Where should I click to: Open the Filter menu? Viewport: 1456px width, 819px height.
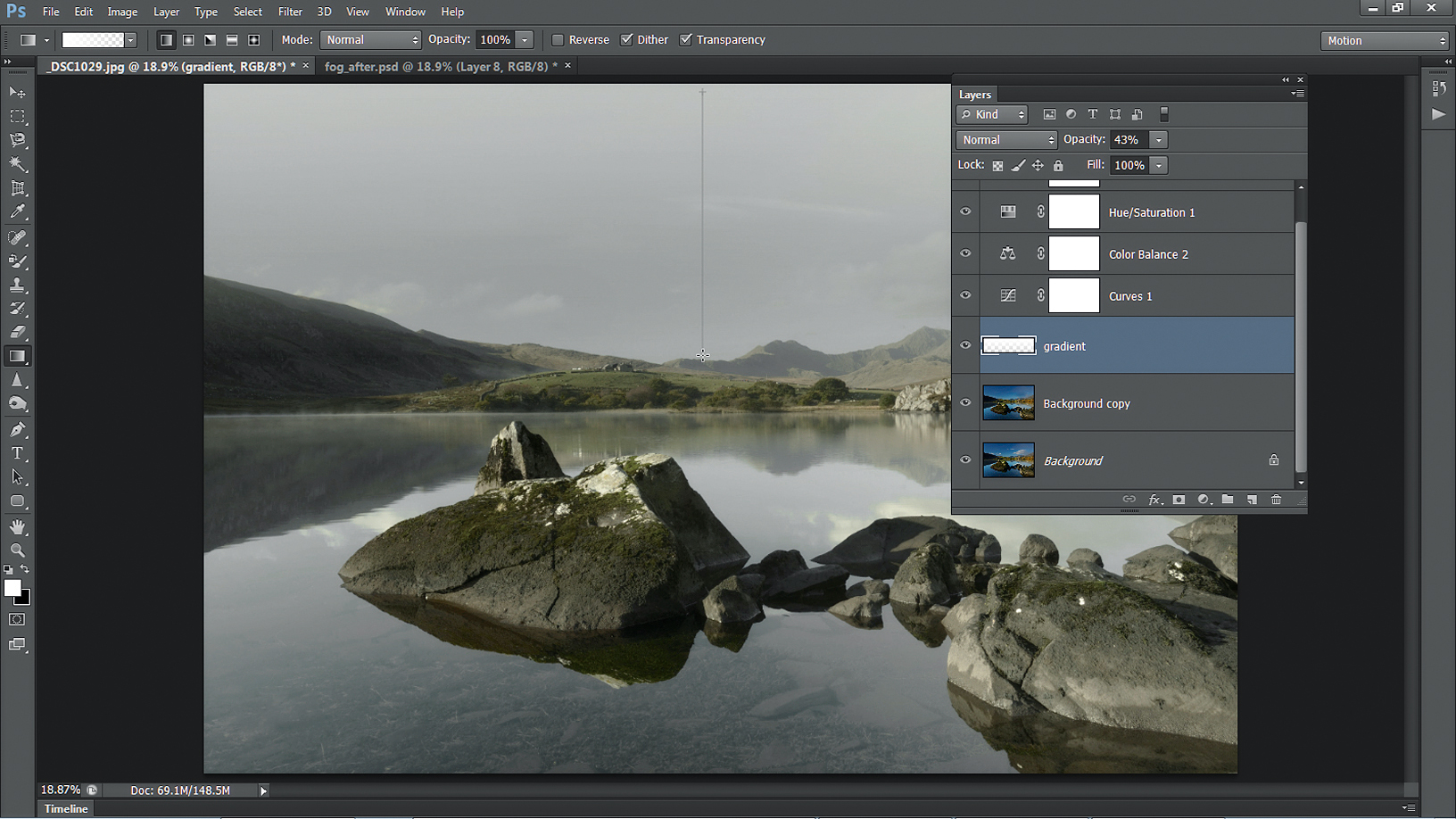290,12
